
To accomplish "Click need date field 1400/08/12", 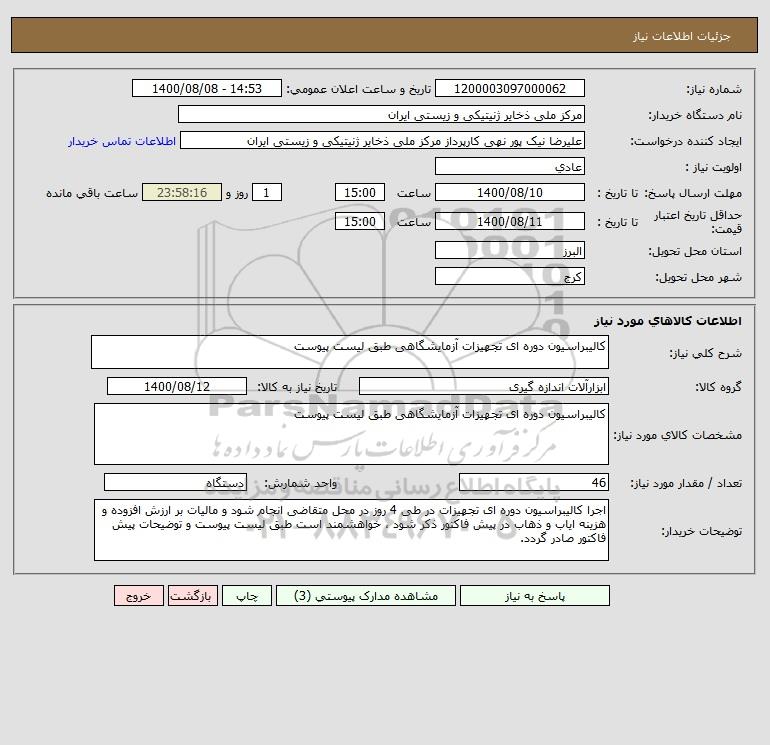I will (177, 386).
